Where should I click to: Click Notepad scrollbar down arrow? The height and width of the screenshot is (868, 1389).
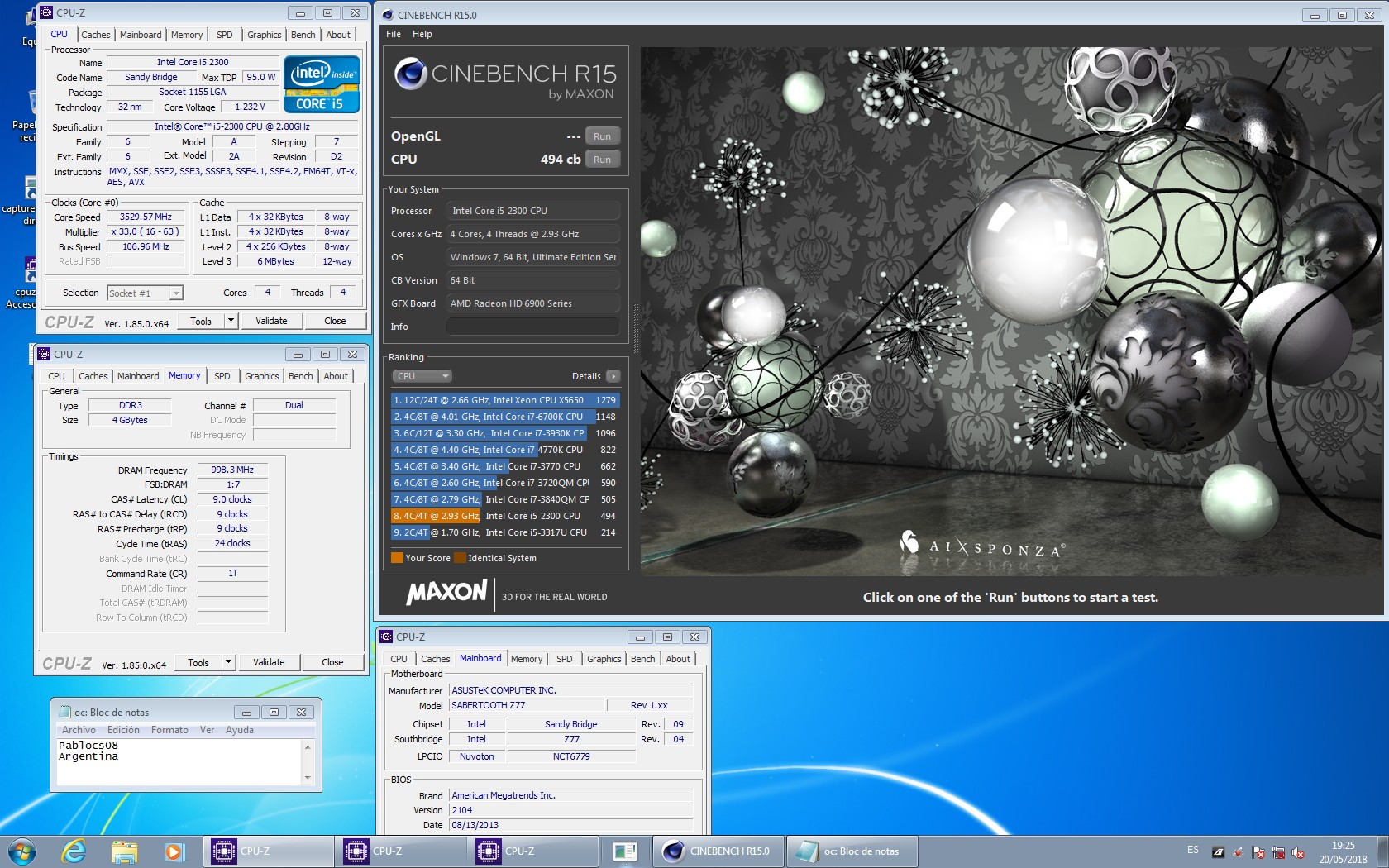308,777
